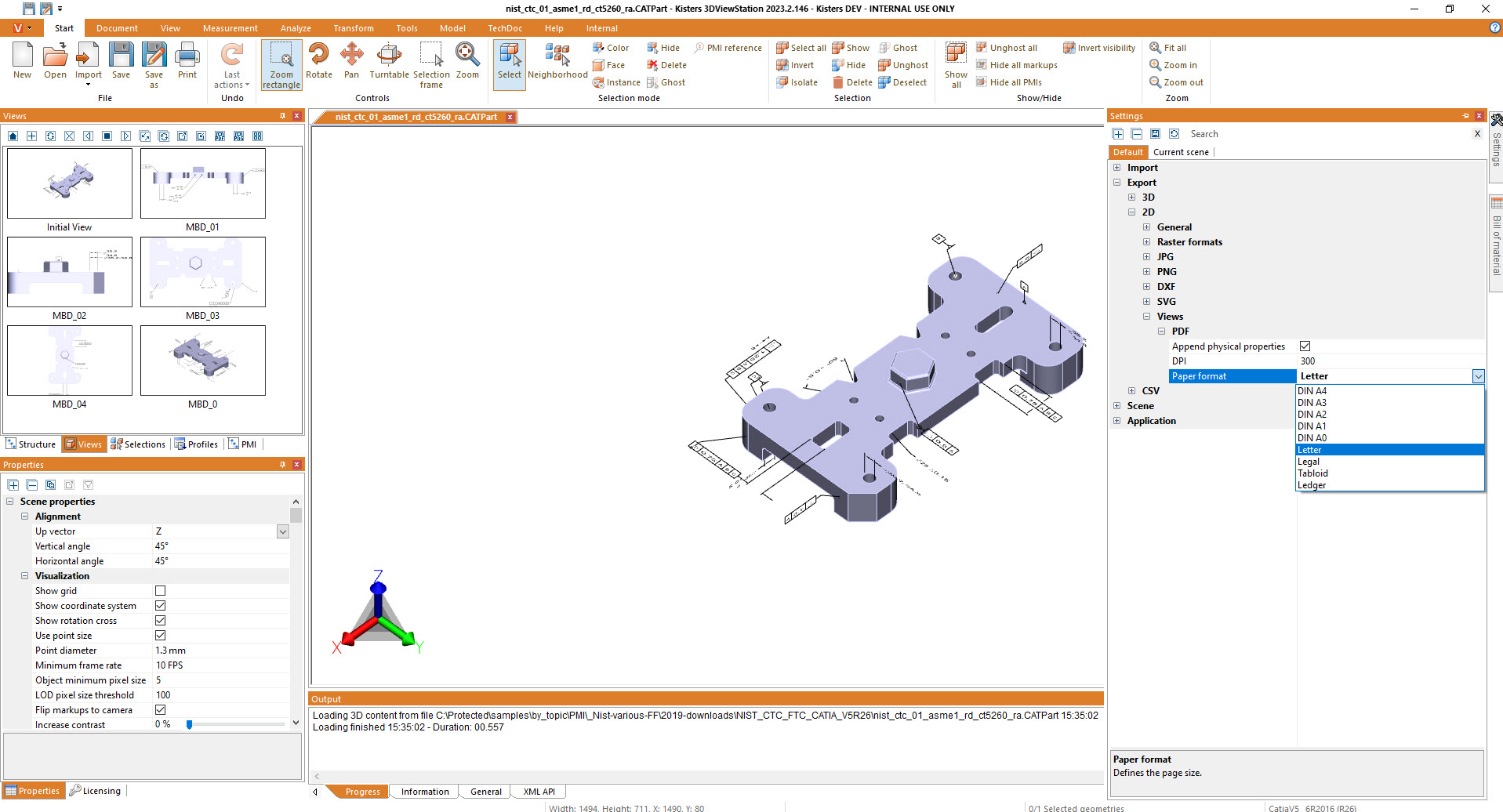The image size is (1503, 812).
Task: Expand the DXF settings node
Action: coord(1146,287)
